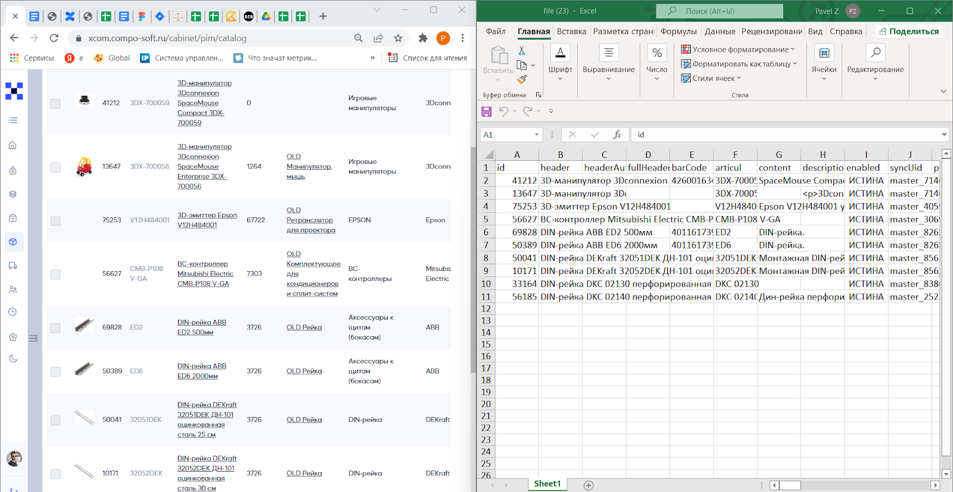Tick the checkbox for product 41212
Viewport: 953px width, 492px height.
tap(55, 104)
